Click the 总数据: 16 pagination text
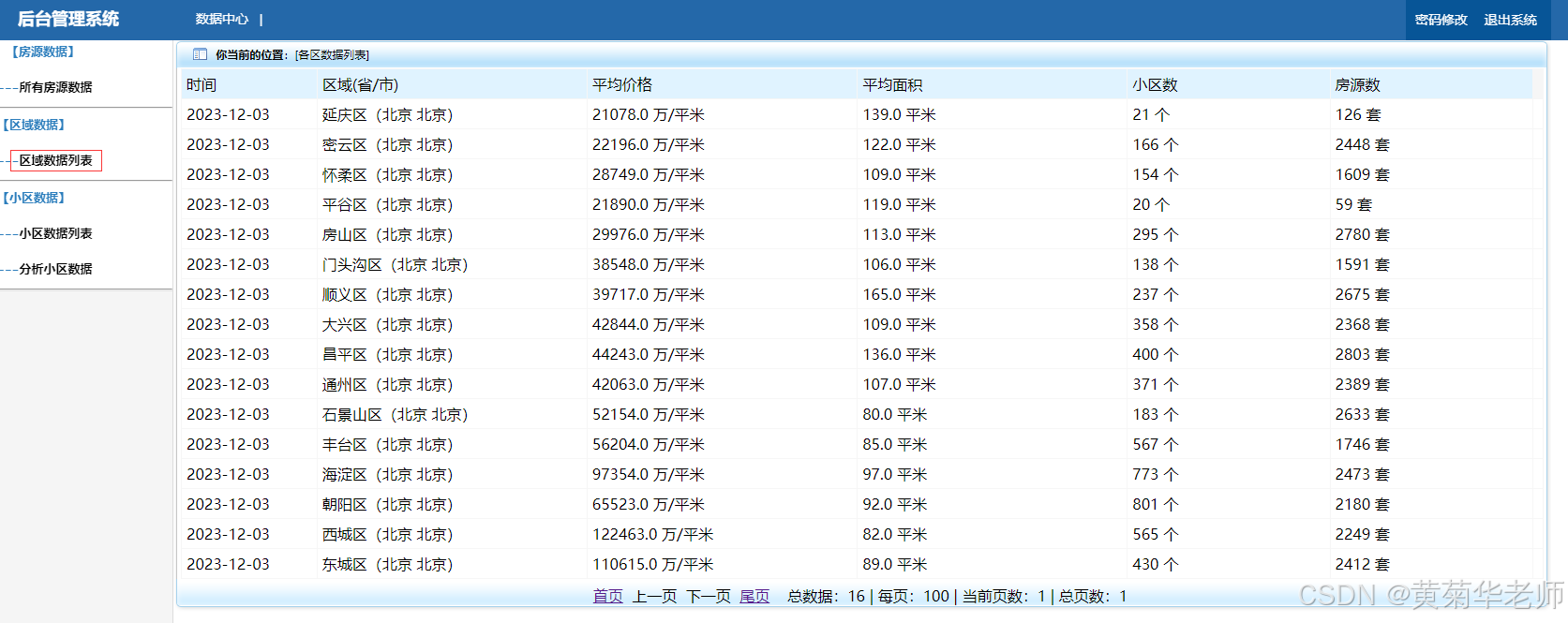The width and height of the screenshot is (1568, 623). 826,596
